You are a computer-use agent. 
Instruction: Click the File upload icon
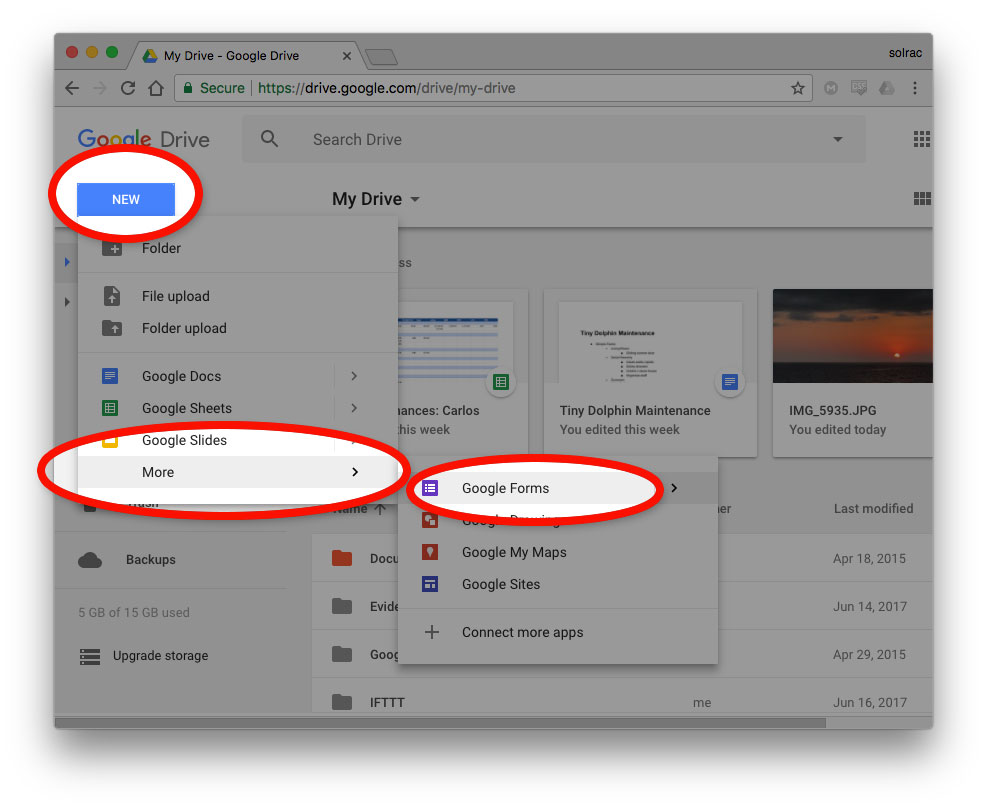coord(111,296)
